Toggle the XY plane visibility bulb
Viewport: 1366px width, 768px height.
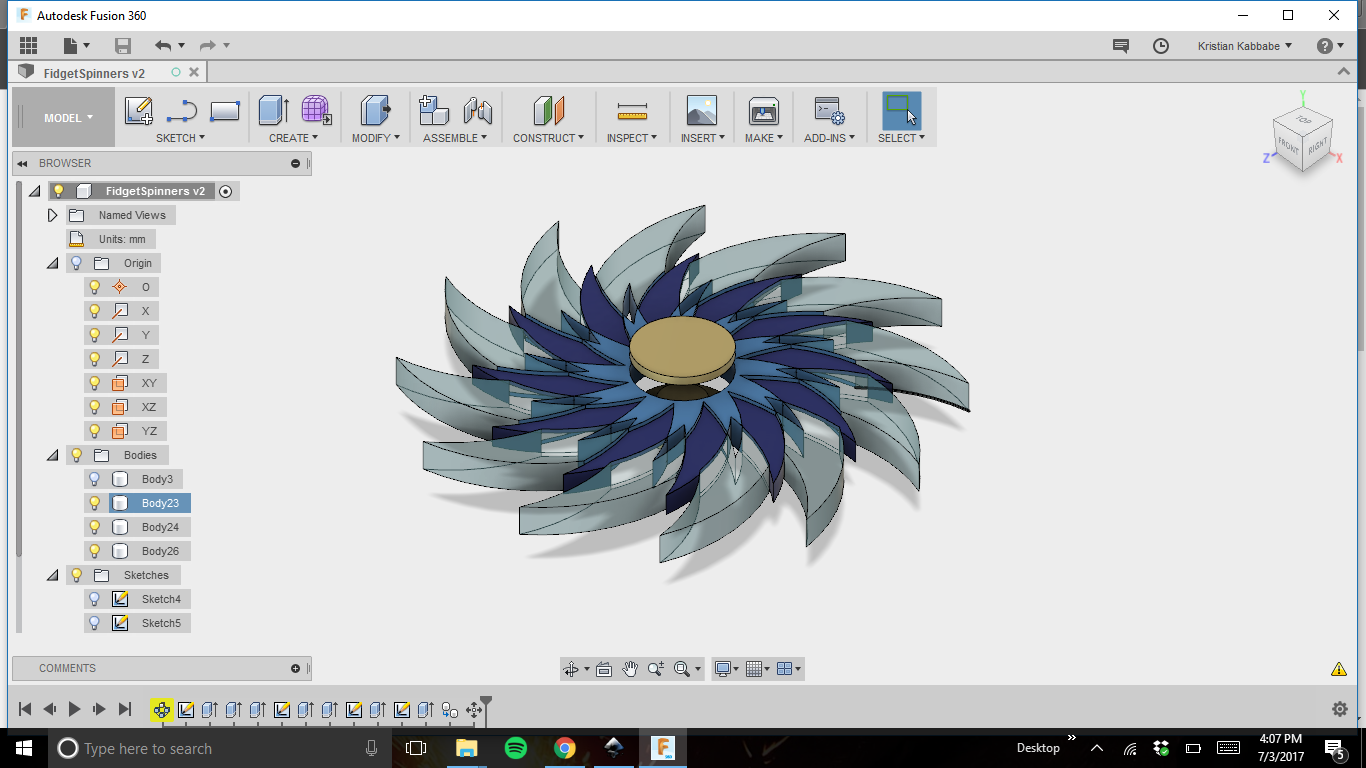point(95,383)
